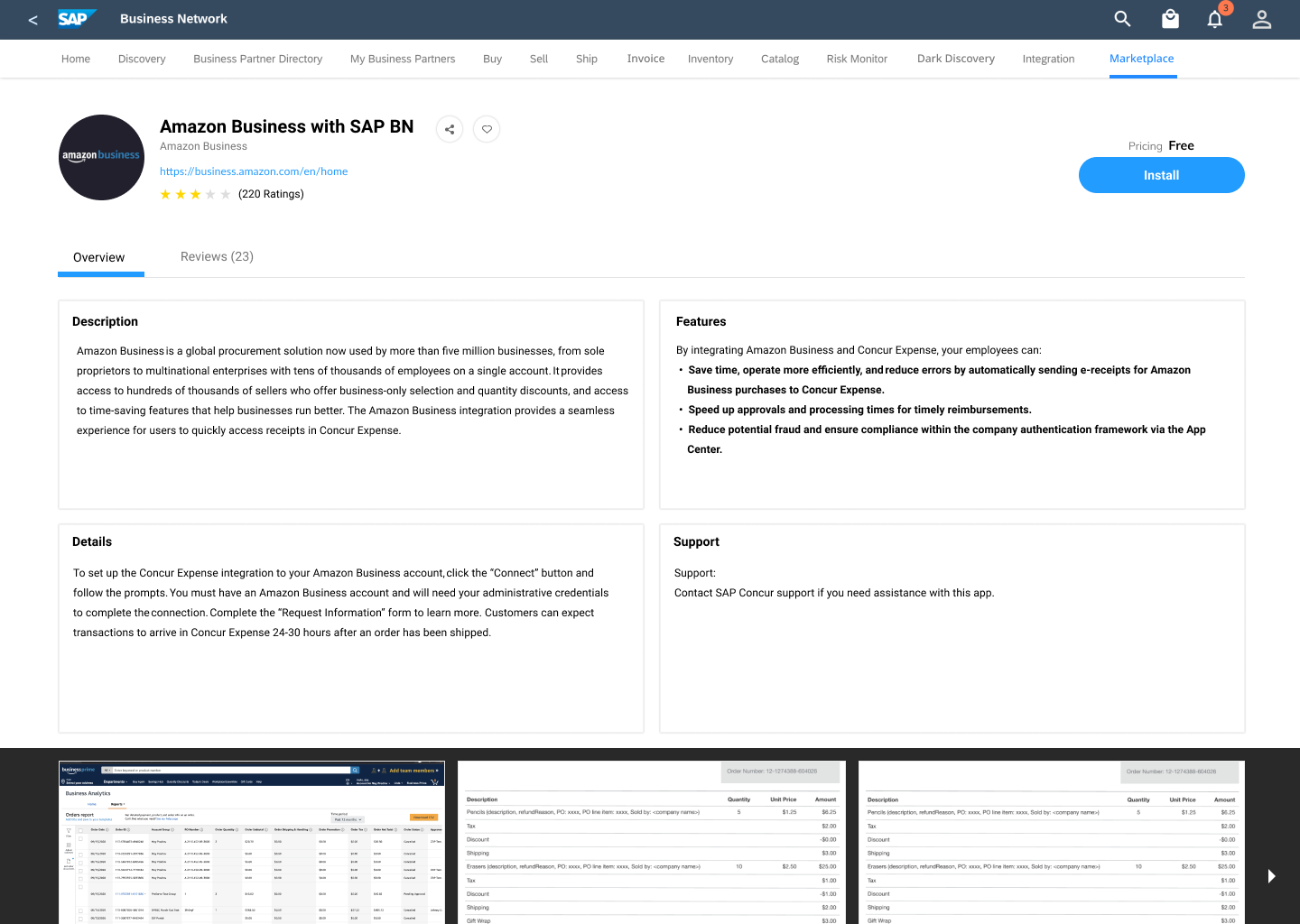Open the shopping bag icon

pyautogui.click(x=1170, y=19)
